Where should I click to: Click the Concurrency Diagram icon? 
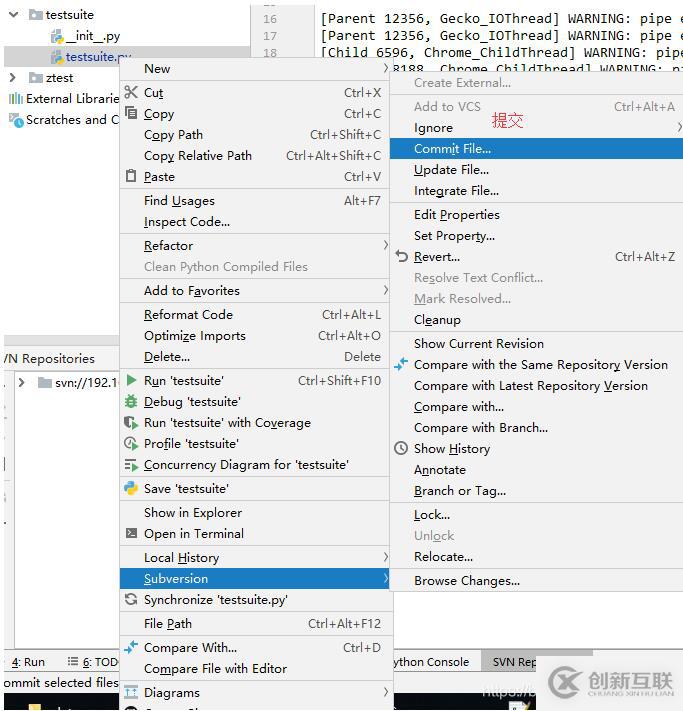(x=131, y=465)
